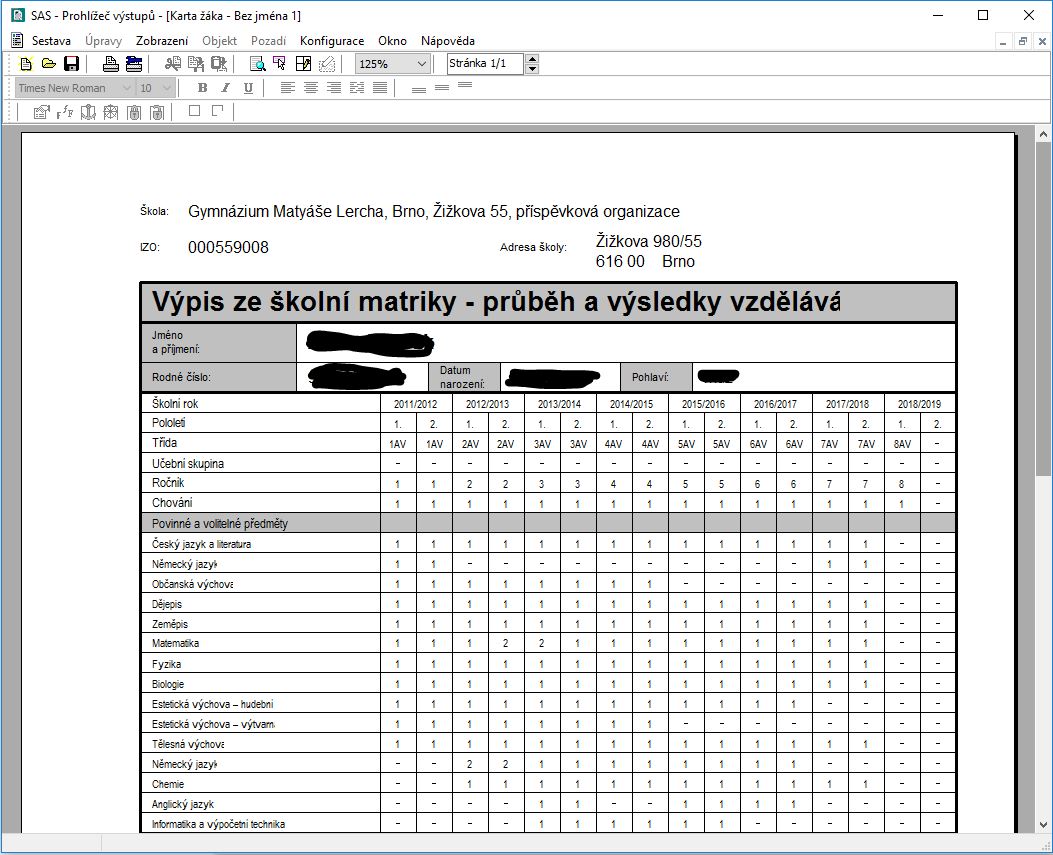Open the Konfigurace menu
Image resolution: width=1053 pixels, height=855 pixels.
332,41
